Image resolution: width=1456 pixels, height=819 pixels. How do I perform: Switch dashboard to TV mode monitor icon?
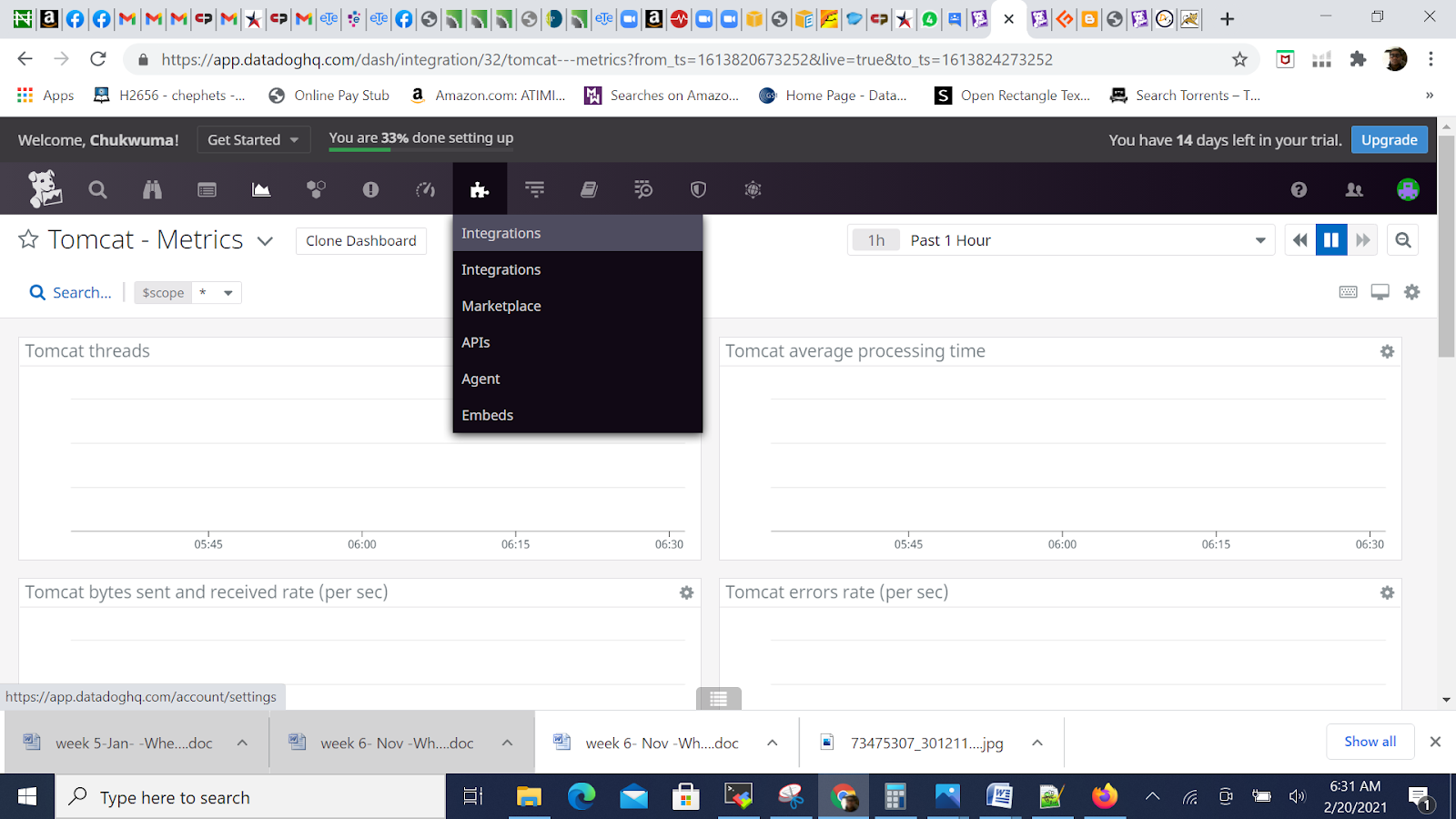pos(1380,292)
